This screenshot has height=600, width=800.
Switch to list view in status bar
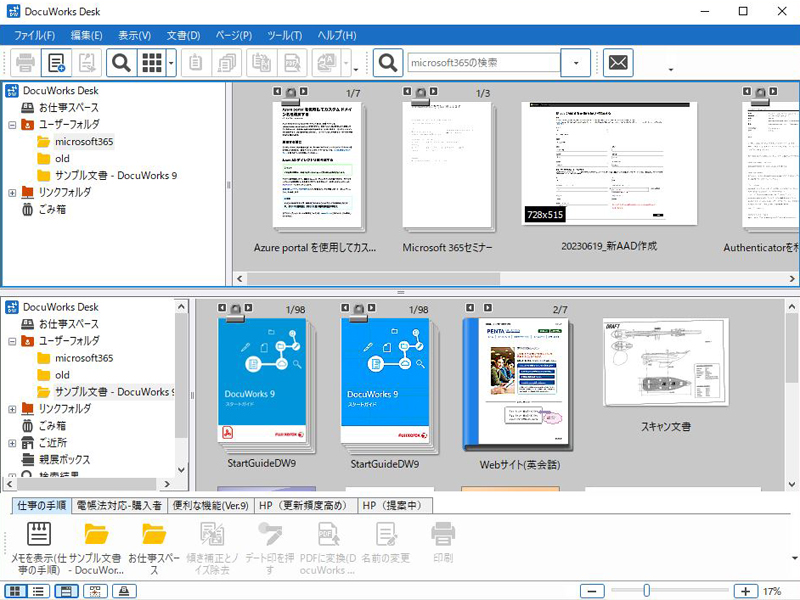click(38, 591)
